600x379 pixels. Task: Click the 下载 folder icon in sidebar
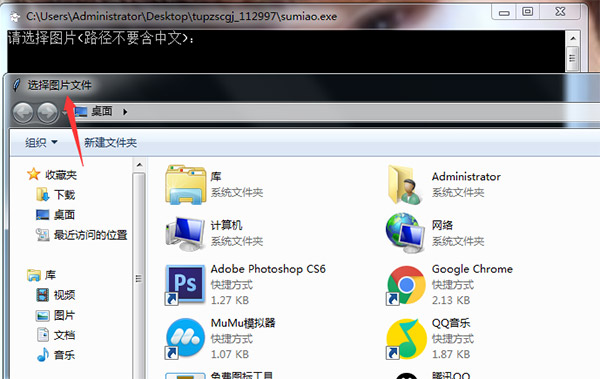(42, 194)
